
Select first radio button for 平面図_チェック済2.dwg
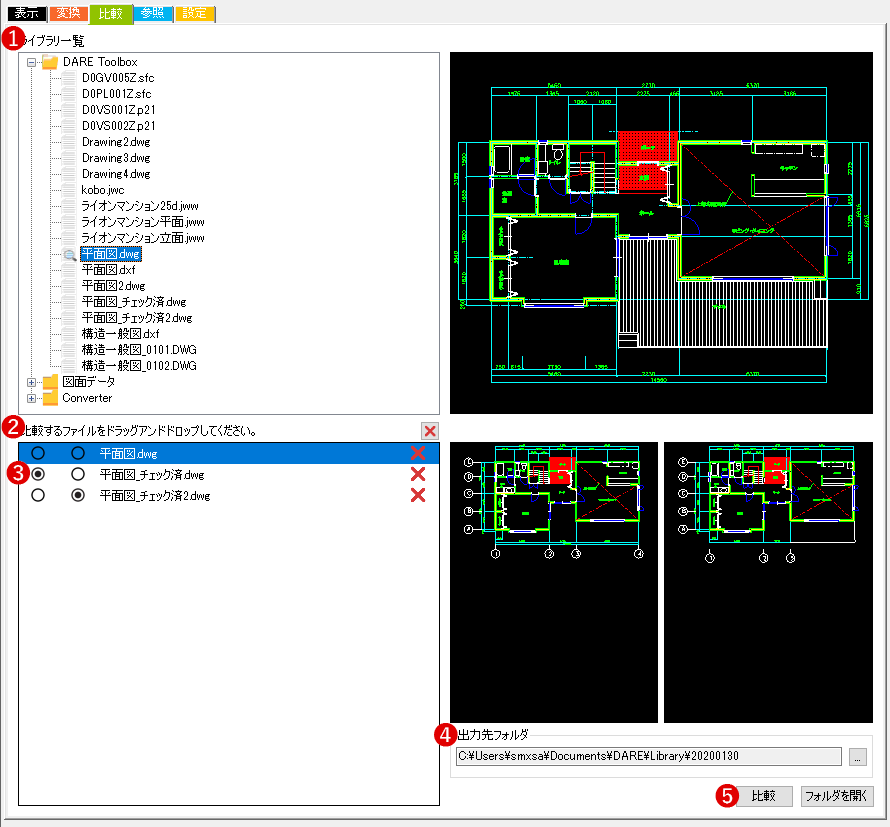(x=38, y=495)
